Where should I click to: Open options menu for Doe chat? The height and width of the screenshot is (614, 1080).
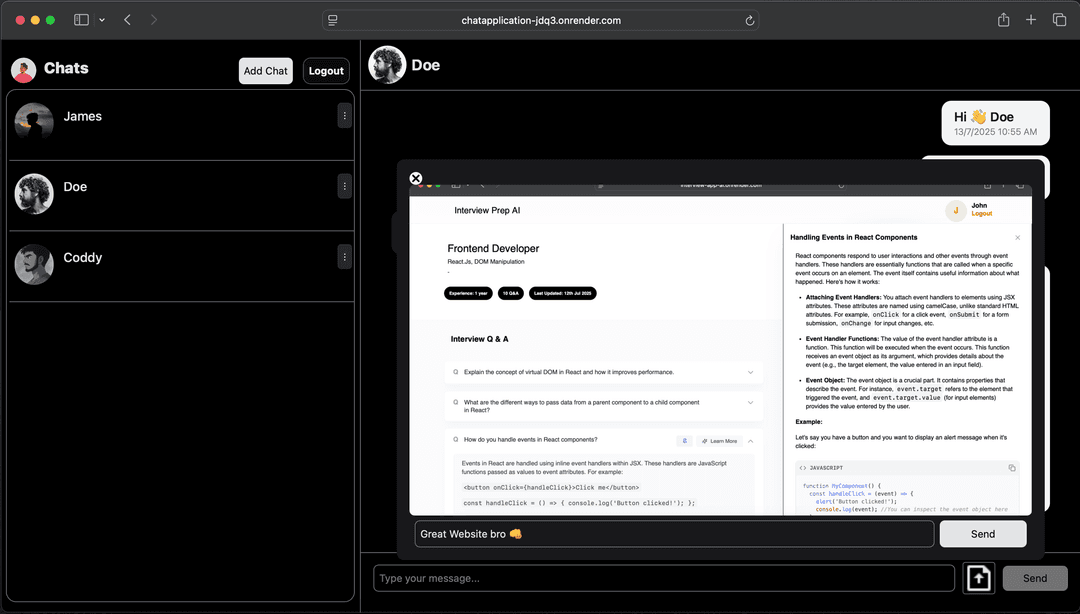[345, 186]
